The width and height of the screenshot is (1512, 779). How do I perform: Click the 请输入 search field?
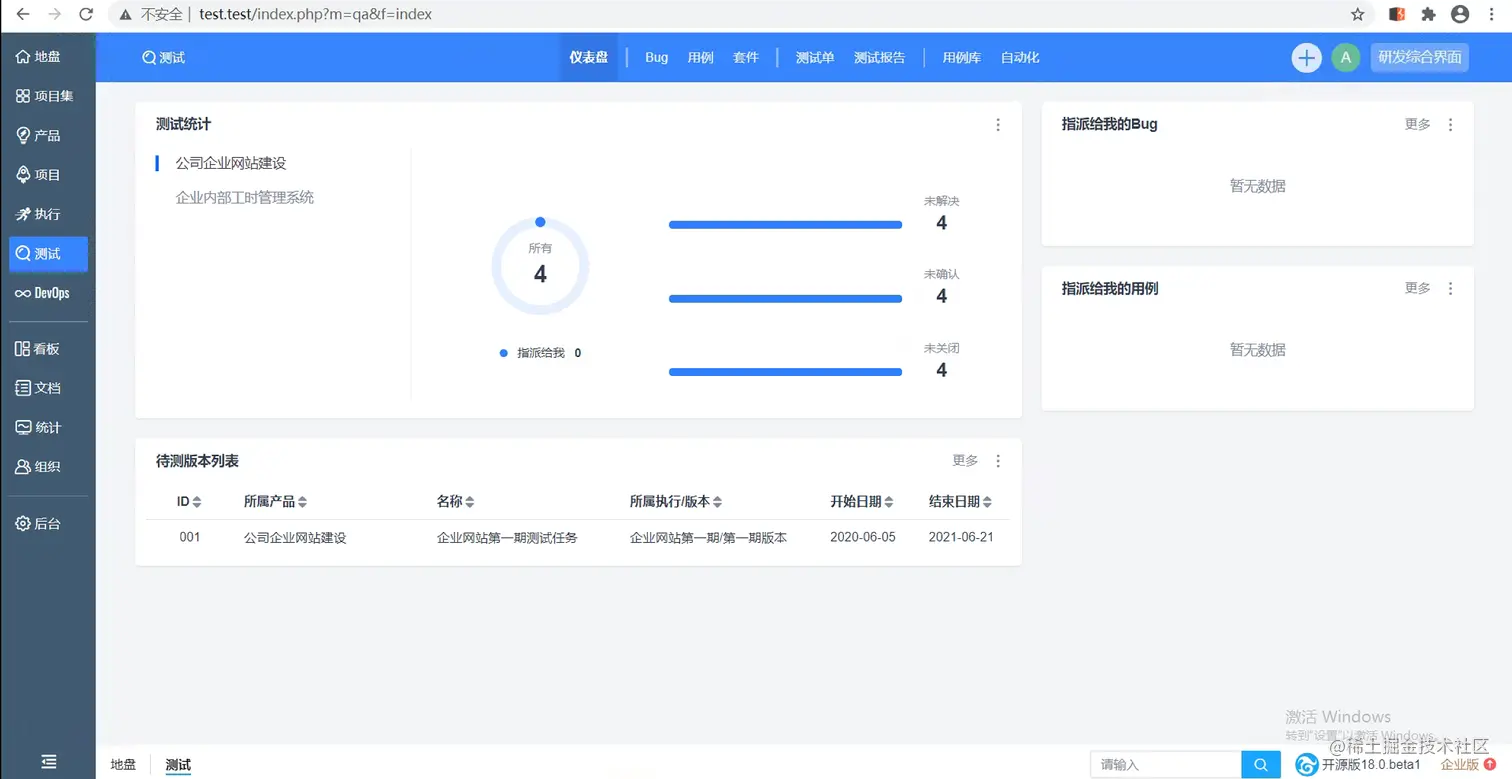[1166, 765]
